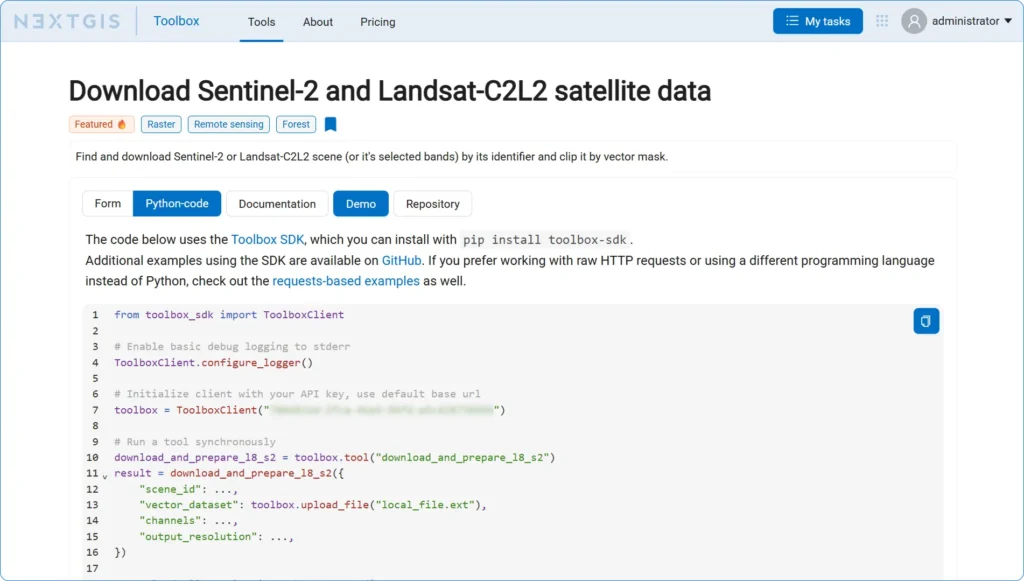Switch to the Documentation tab
Screen dimensions: 1024x581
tap(277, 204)
